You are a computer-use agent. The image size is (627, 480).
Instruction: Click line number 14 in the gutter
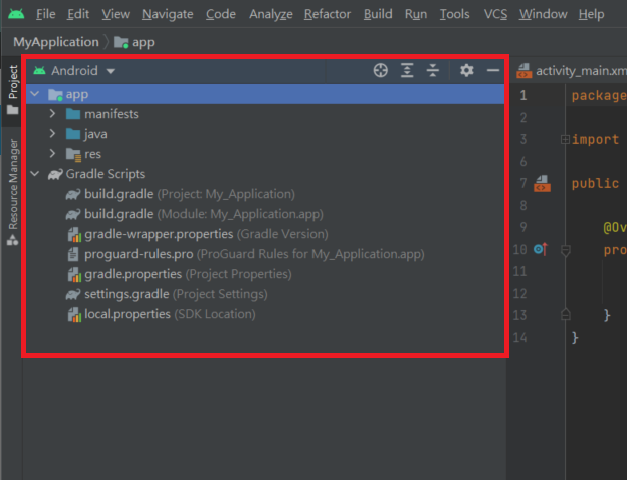tap(520, 338)
